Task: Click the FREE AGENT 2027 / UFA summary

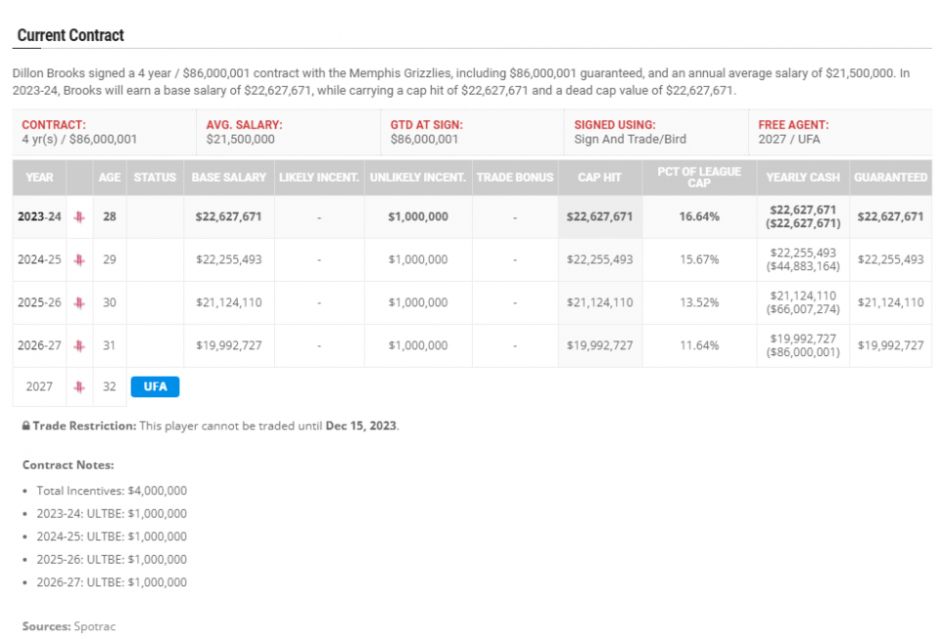Action: [x=840, y=132]
